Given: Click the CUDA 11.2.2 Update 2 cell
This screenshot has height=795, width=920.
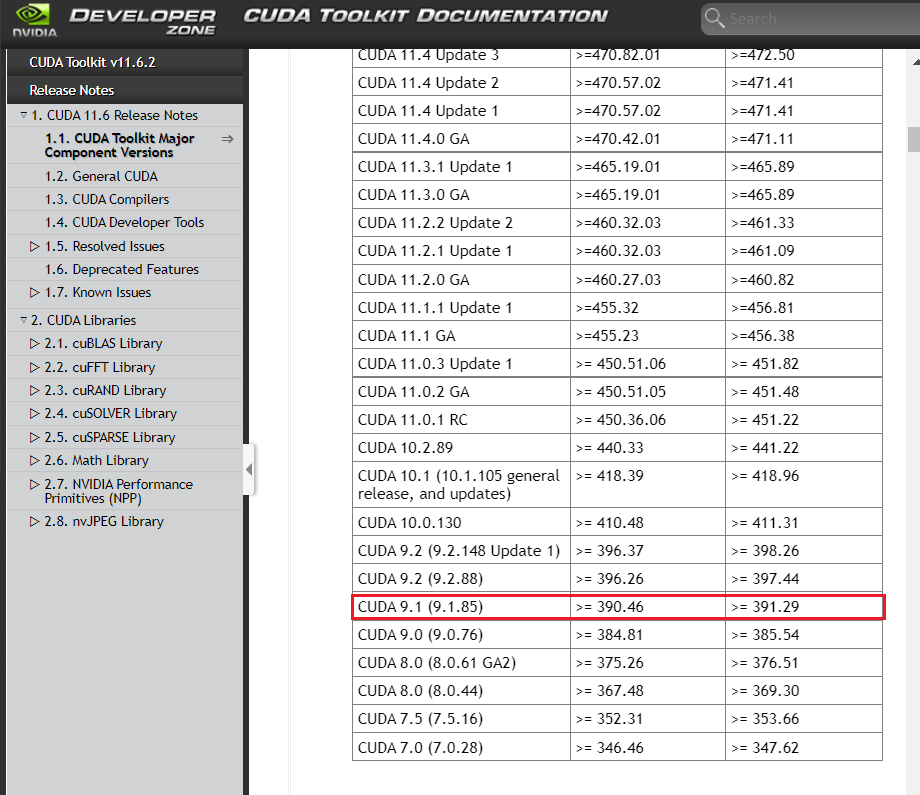Looking at the screenshot, I should (x=461, y=223).
